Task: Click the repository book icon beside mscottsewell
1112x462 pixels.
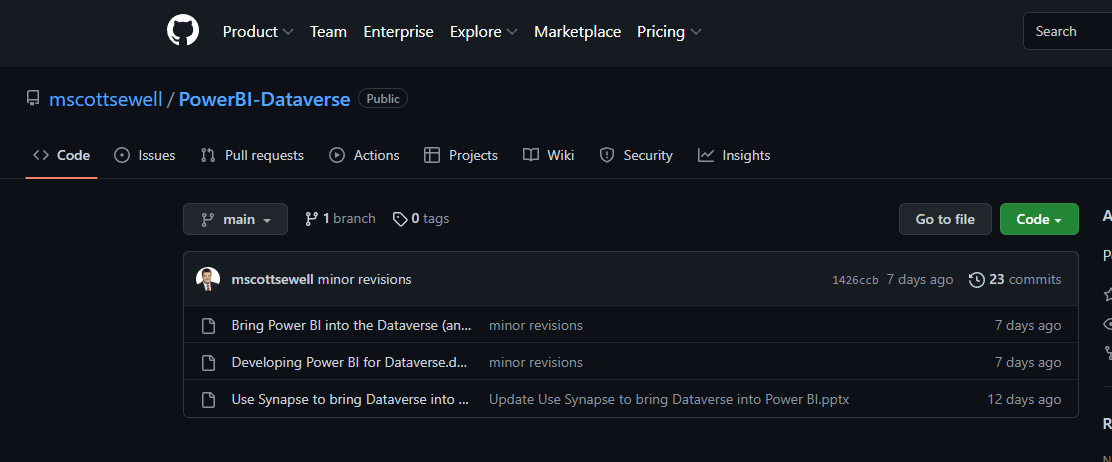Action: pos(33,99)
